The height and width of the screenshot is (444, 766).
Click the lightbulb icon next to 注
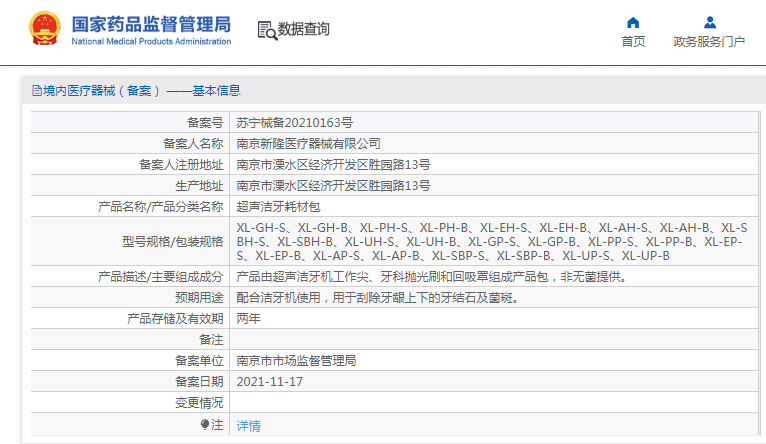(205, 425)
